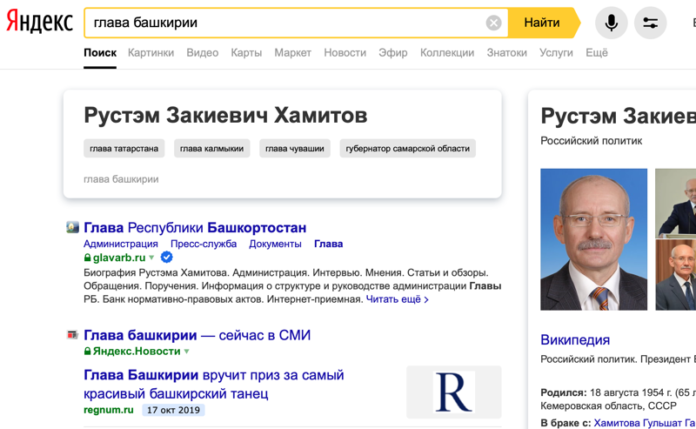Open the Википедия link in side panel

(575, 340)
